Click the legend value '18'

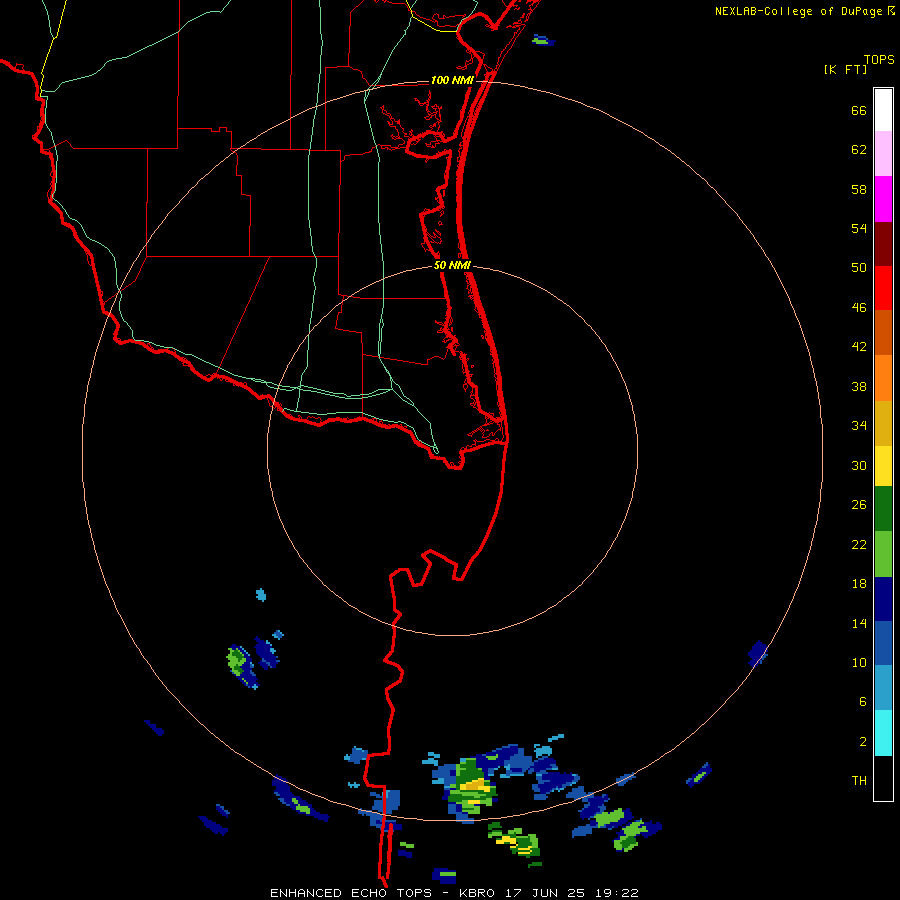[x=859, y=584]
